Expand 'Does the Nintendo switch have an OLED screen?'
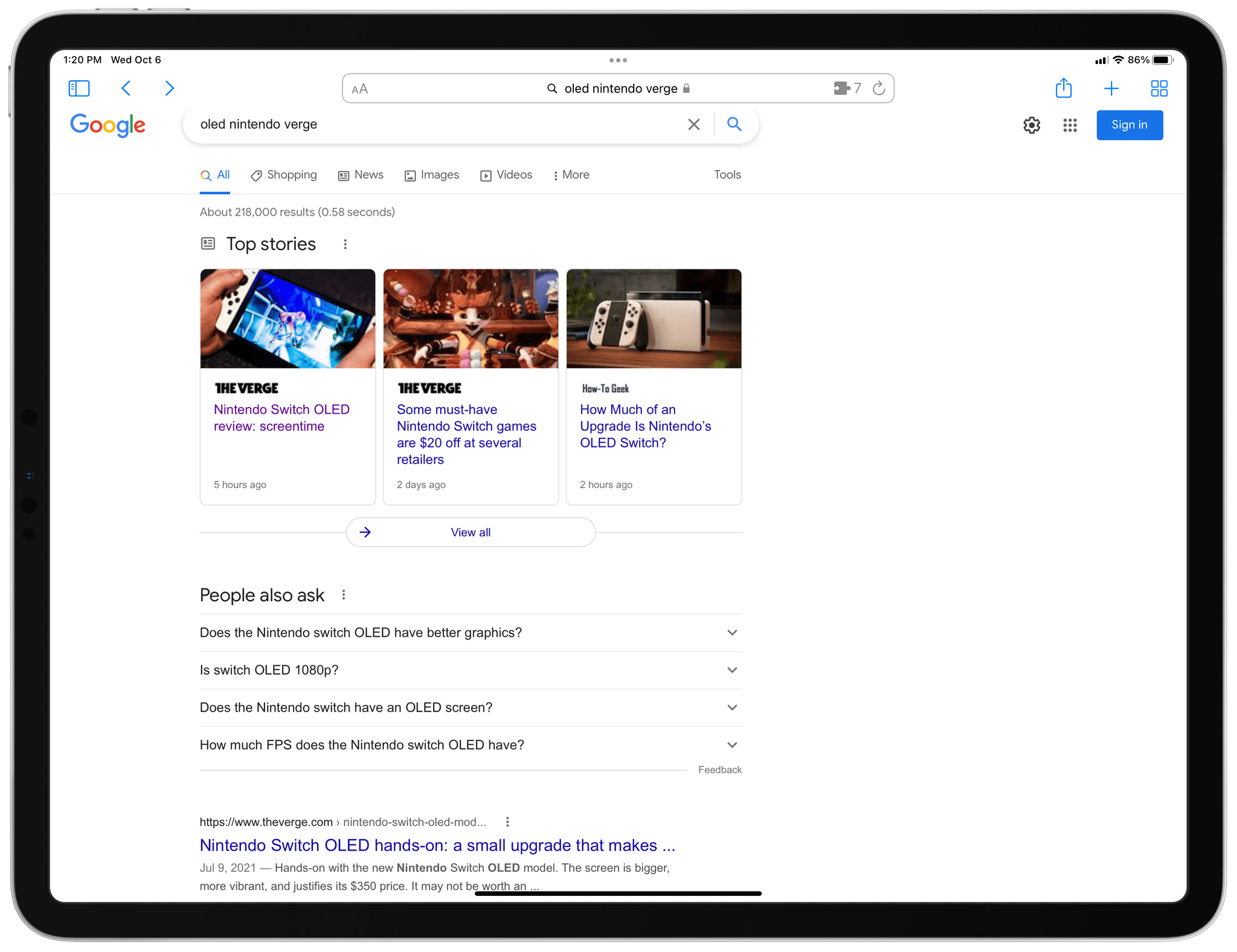Image resolution: width=1237 pixels, height=952 pixels. point(471,707)
